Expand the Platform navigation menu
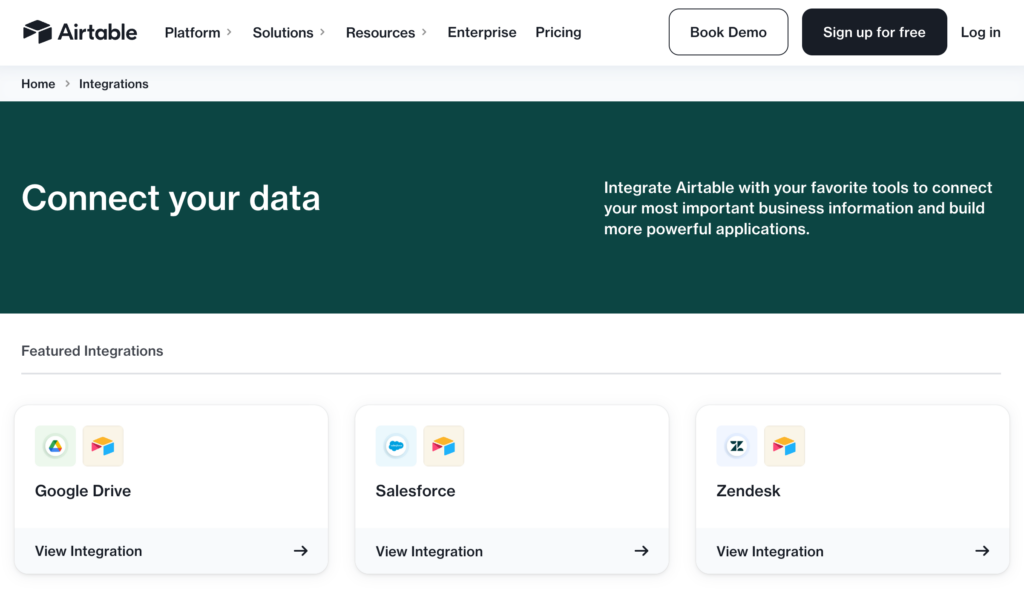The image size is (1024, 610). (x=198, y=32)
